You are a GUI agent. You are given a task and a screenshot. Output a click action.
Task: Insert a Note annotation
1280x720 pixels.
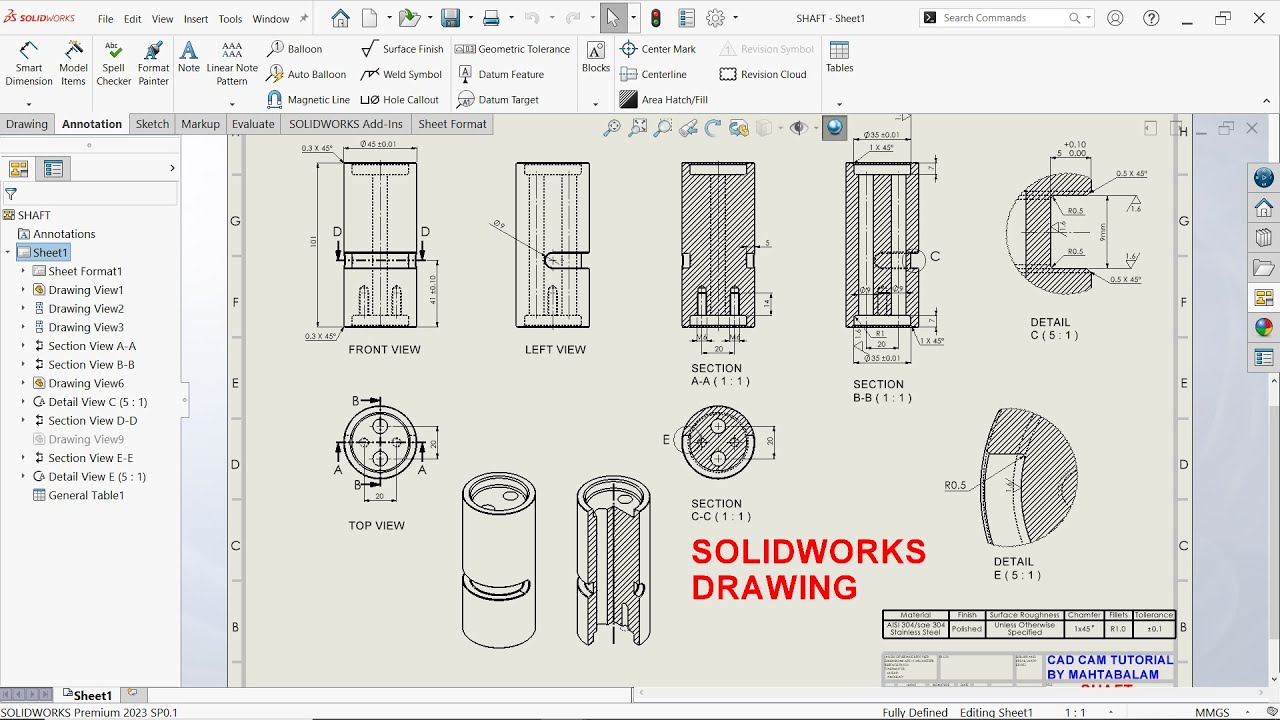[189, 58]
